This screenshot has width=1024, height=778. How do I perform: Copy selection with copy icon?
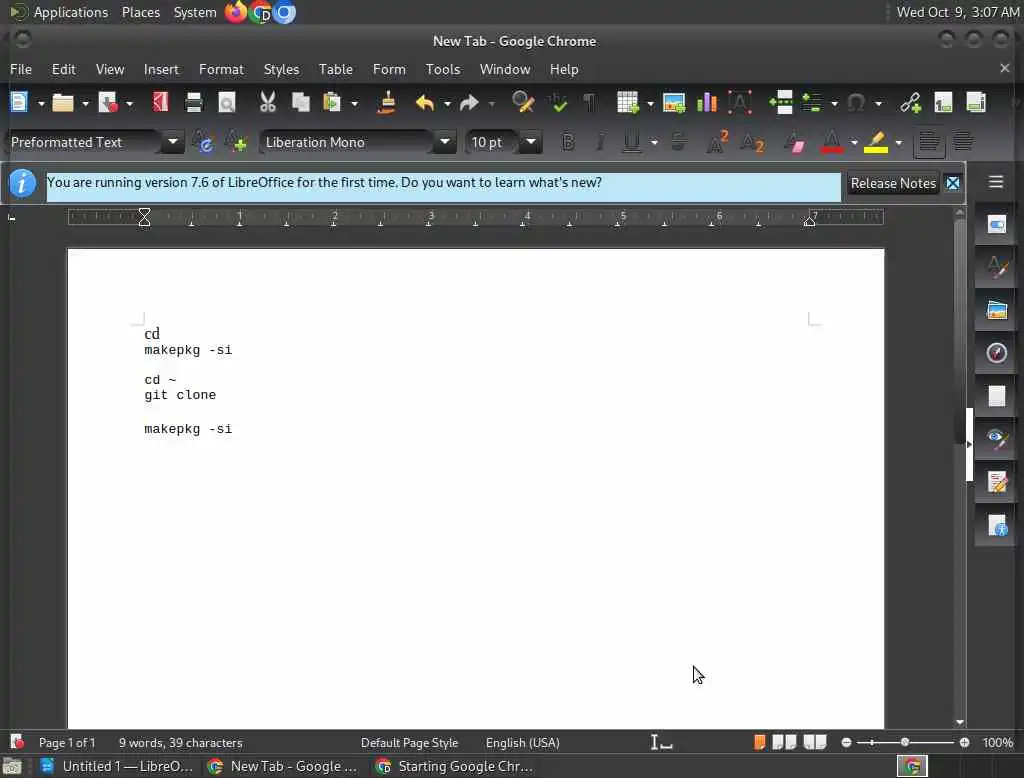point(300,103)
